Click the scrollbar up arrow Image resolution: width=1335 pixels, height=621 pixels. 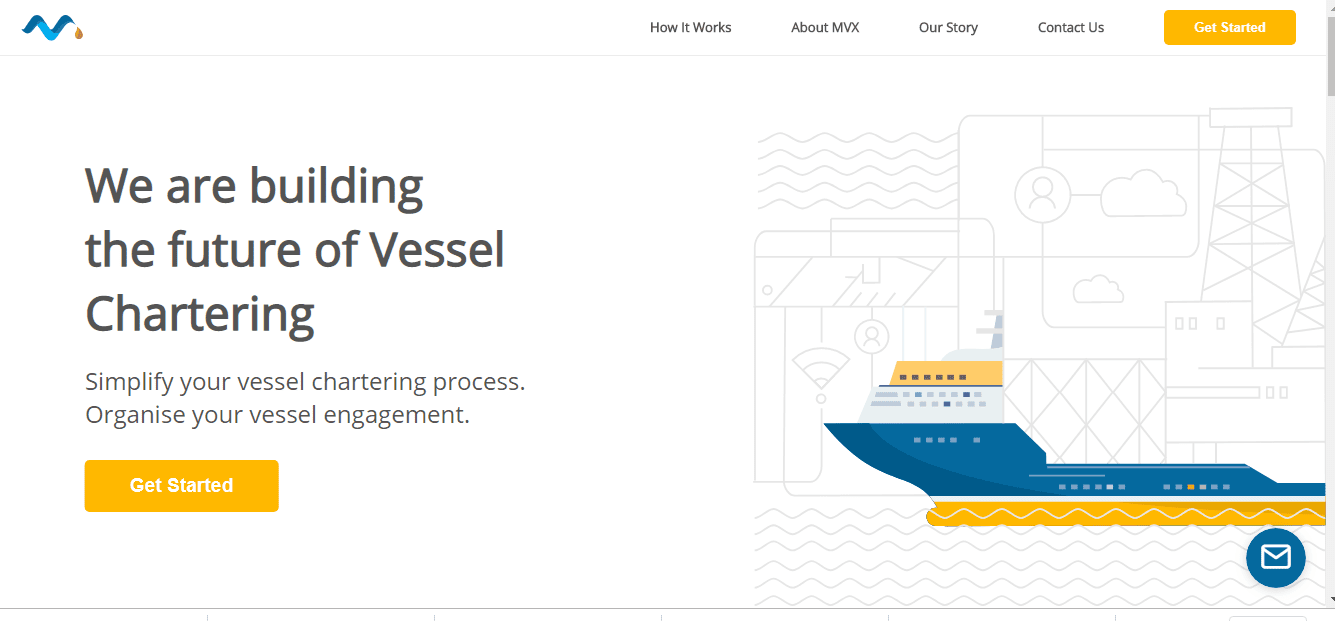pyautogui.click(x=1327, y=6)
